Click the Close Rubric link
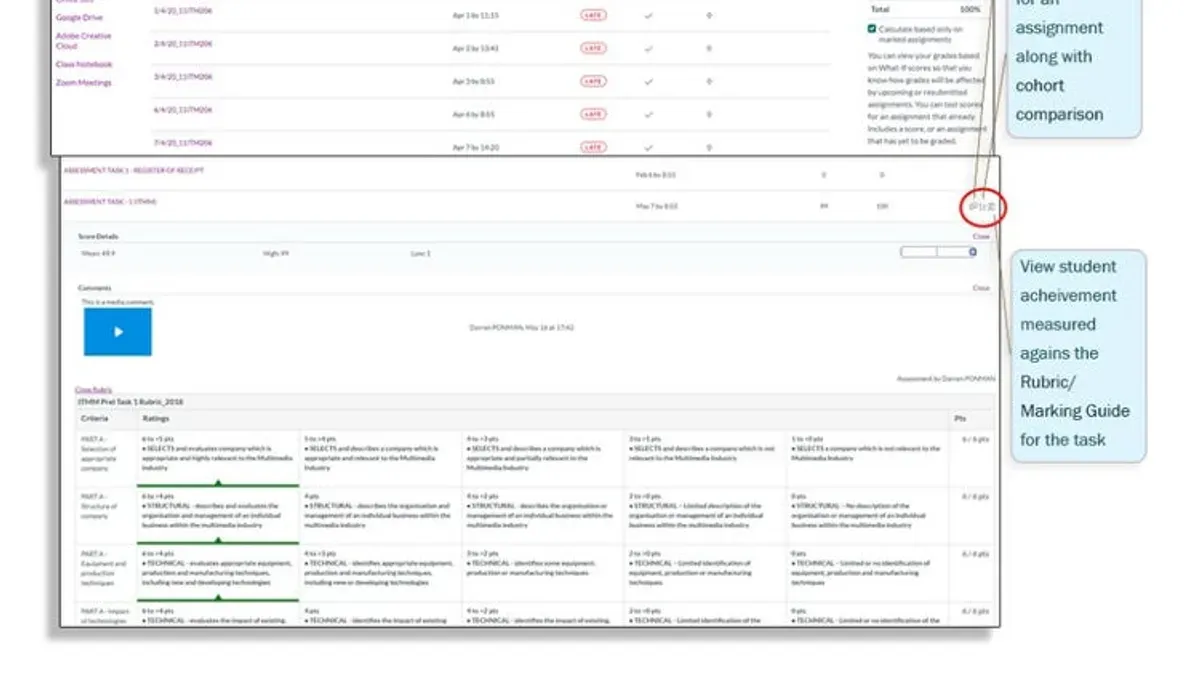 click(94, 389)
